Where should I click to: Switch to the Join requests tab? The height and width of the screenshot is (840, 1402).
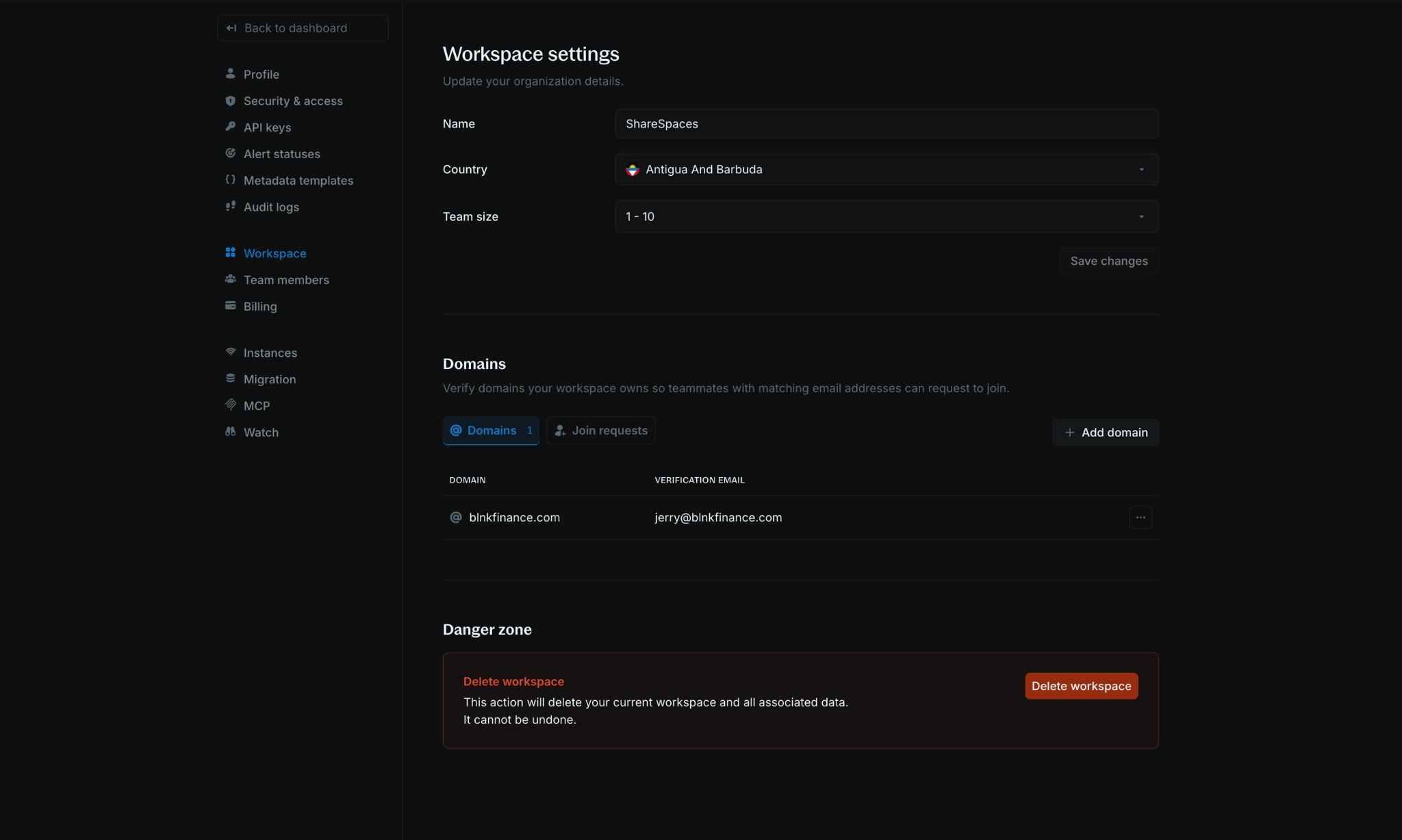(600, 431)
